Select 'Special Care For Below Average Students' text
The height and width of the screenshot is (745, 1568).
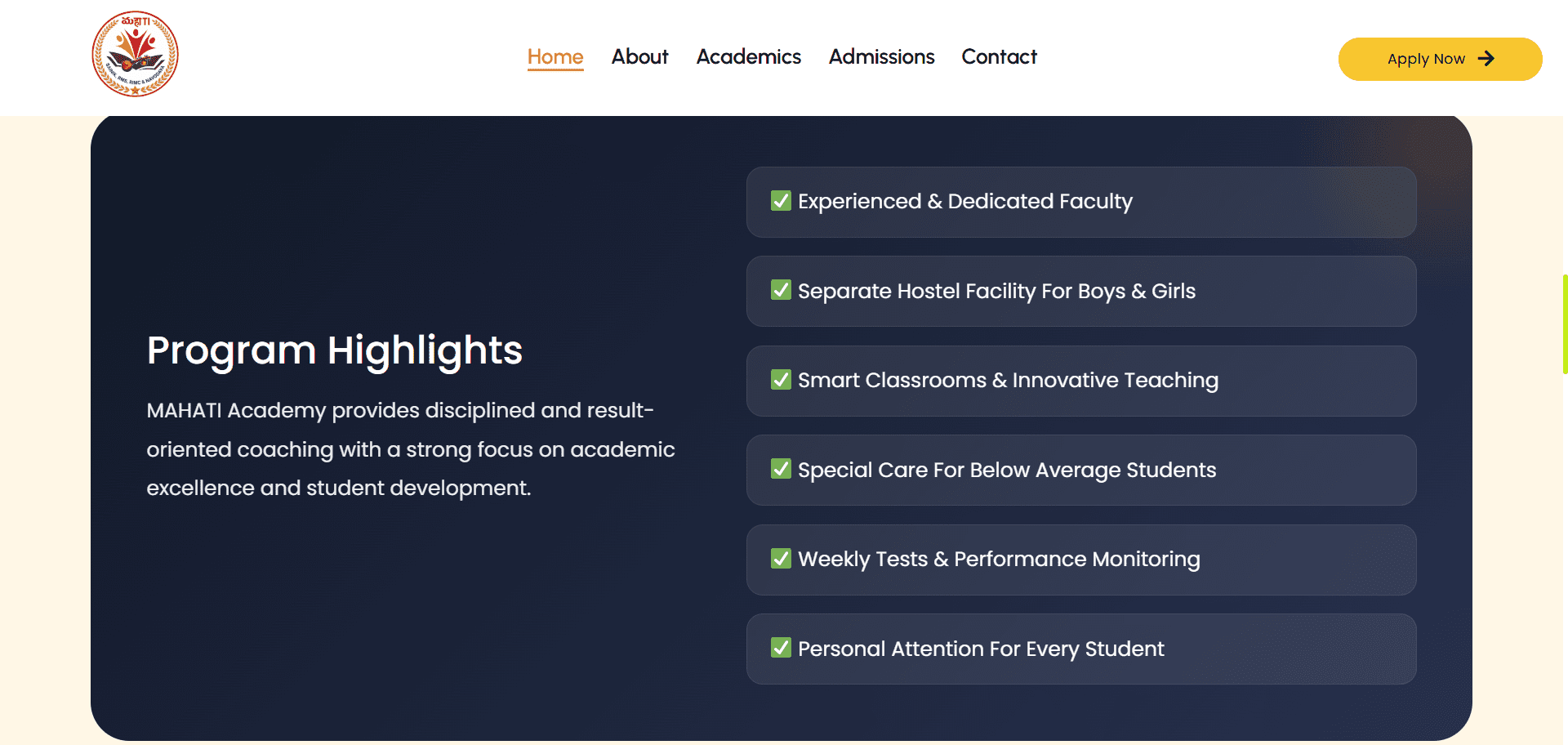(1007, 471)
